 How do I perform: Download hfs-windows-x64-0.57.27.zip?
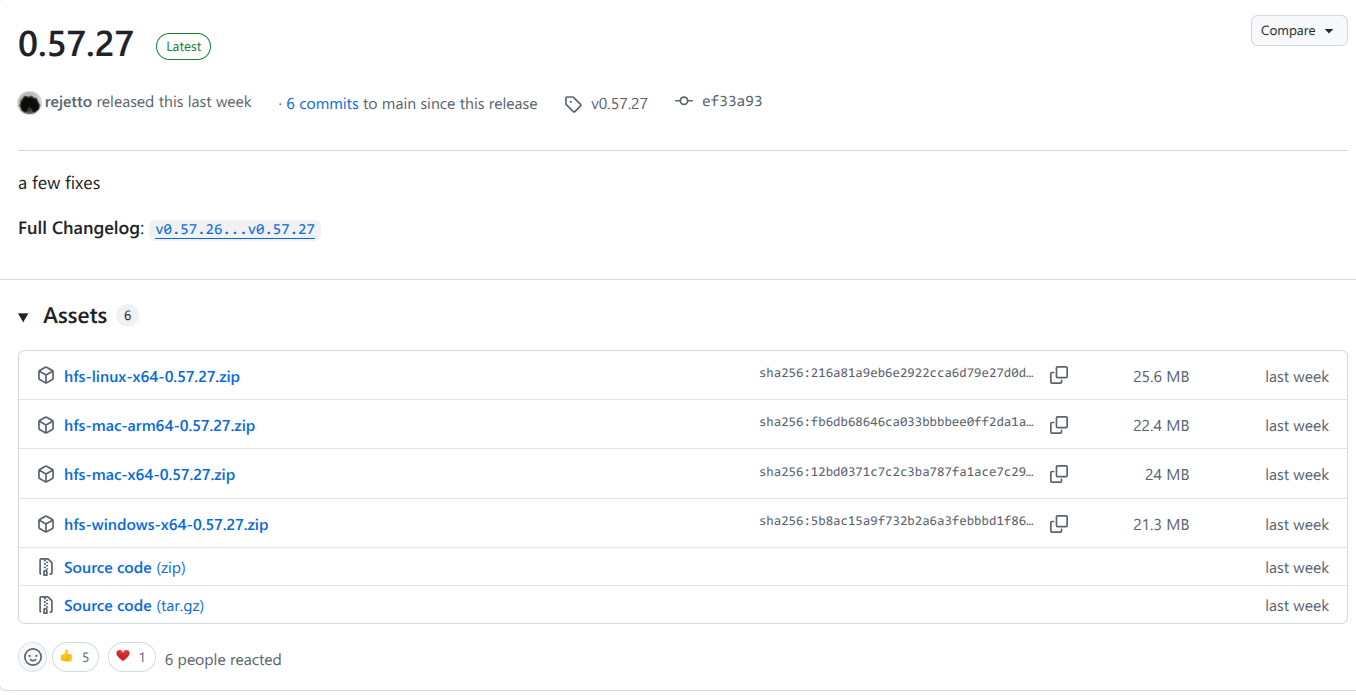[x=166, y=525]
